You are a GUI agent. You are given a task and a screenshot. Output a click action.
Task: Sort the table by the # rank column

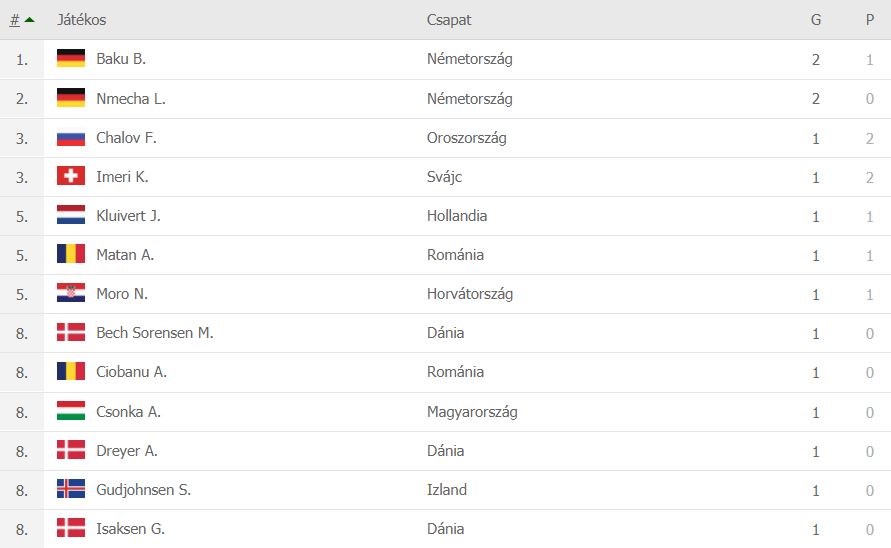(15, 20)
